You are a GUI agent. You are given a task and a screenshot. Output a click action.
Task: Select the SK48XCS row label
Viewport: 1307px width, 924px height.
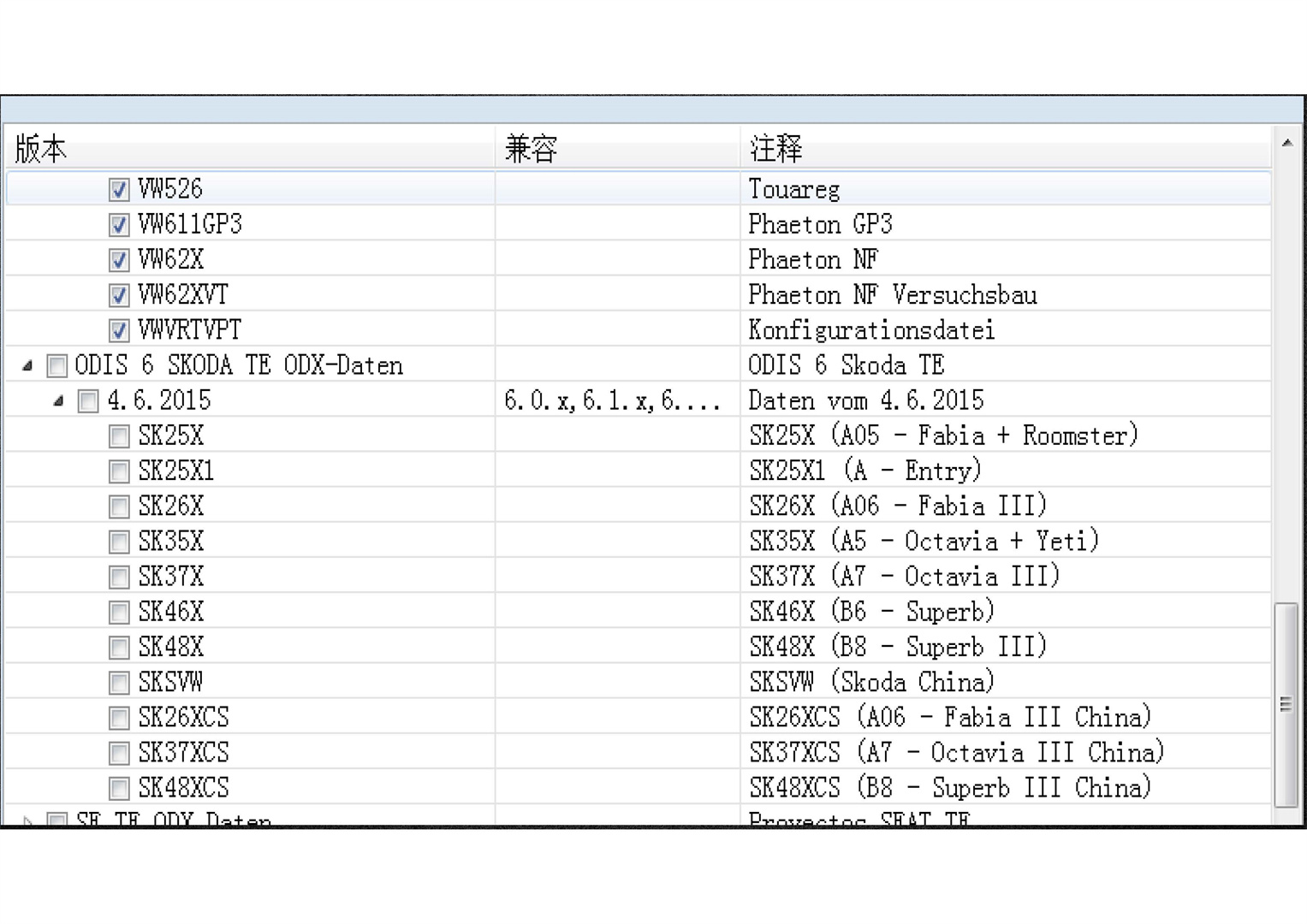pyautogui.click(x=184, y=788)
